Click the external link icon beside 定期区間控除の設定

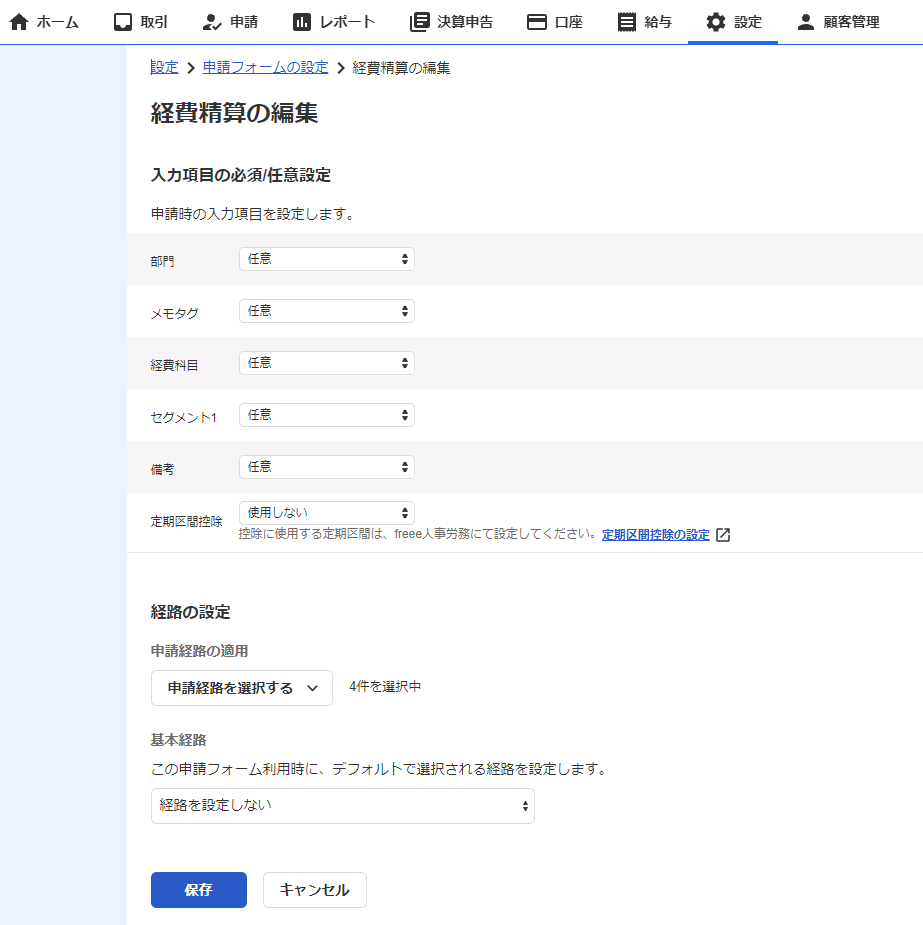click(x=723, y=535)
